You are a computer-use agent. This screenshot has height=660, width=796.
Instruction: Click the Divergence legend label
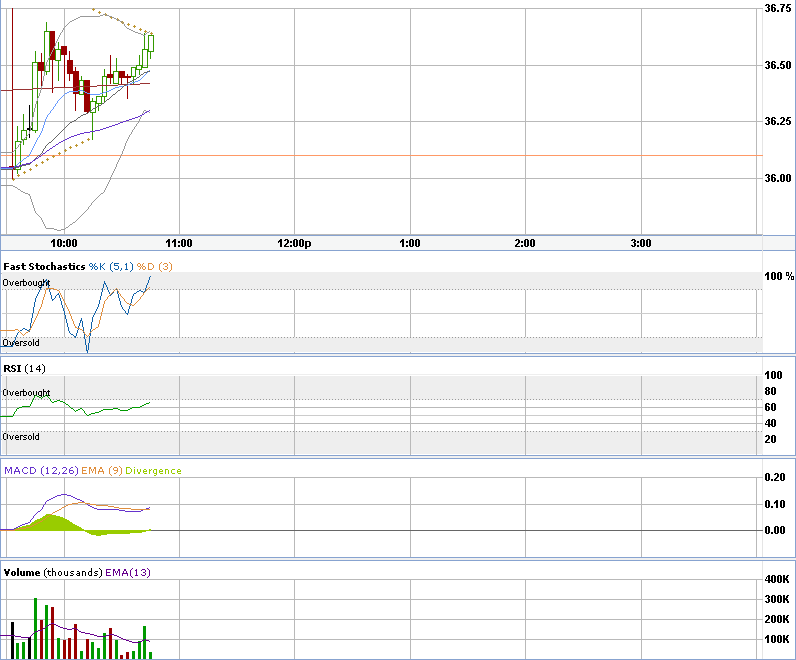(153, 471)
